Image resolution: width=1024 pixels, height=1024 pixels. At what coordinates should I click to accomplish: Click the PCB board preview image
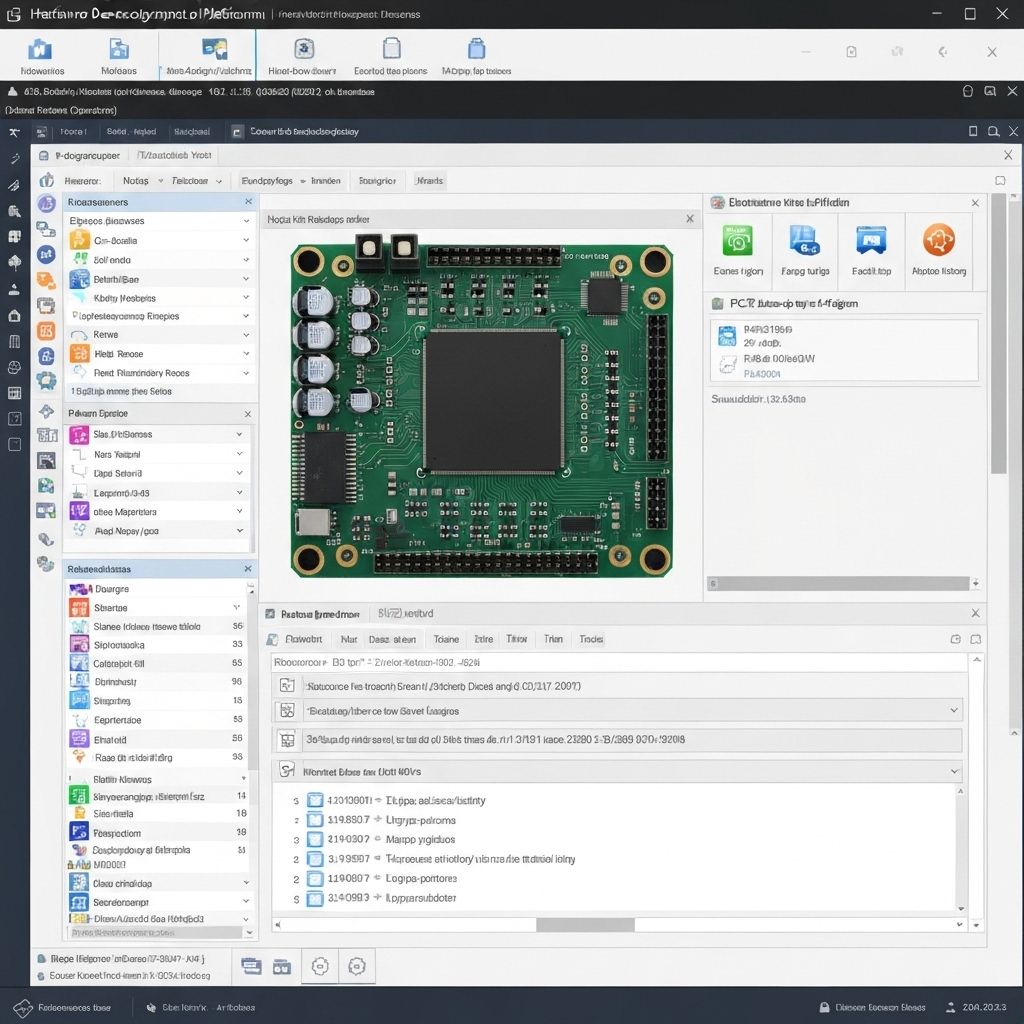coord(482,410)
